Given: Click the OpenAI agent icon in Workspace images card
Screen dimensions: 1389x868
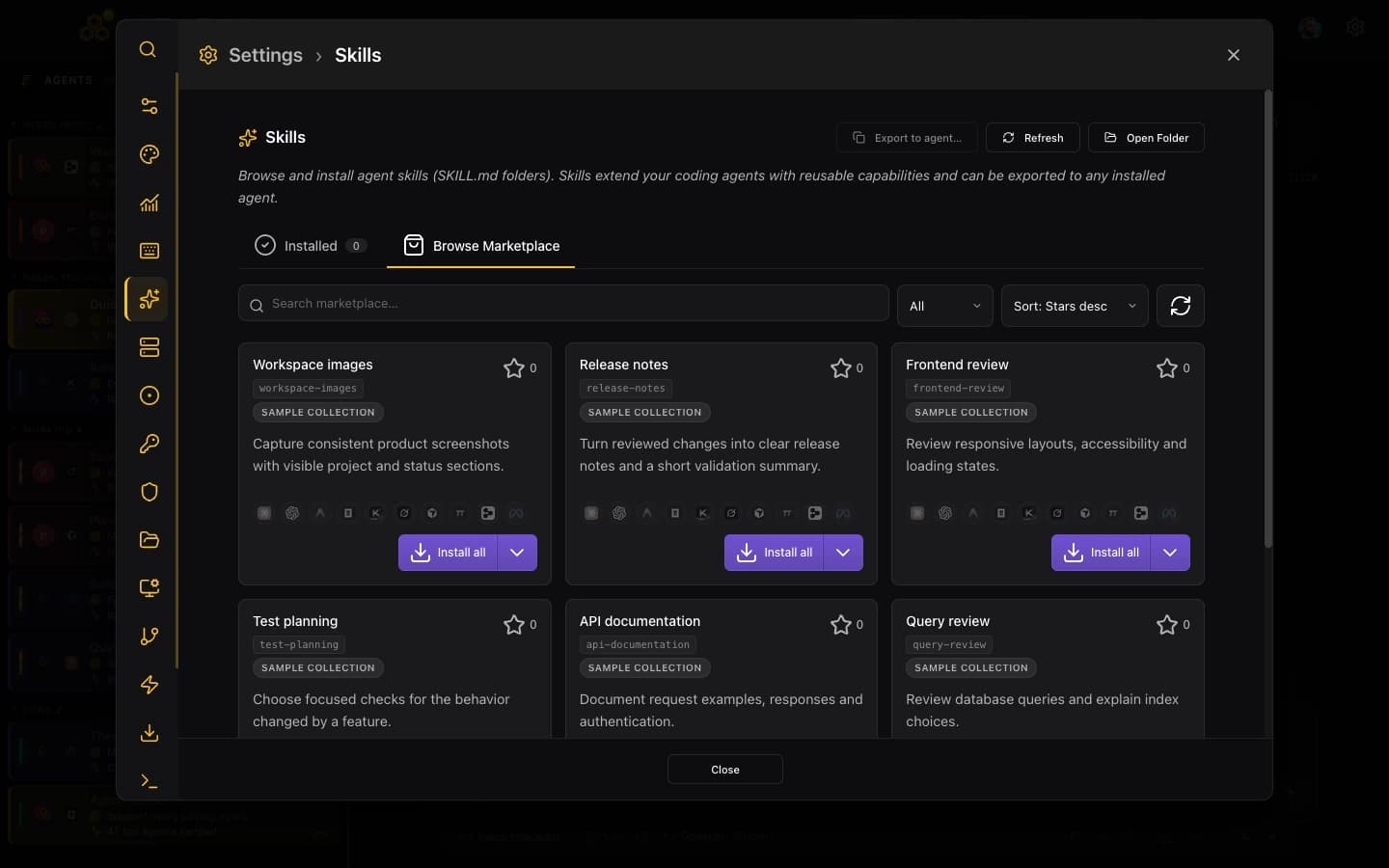Looking at the screenshot, I should pos(292,513).
